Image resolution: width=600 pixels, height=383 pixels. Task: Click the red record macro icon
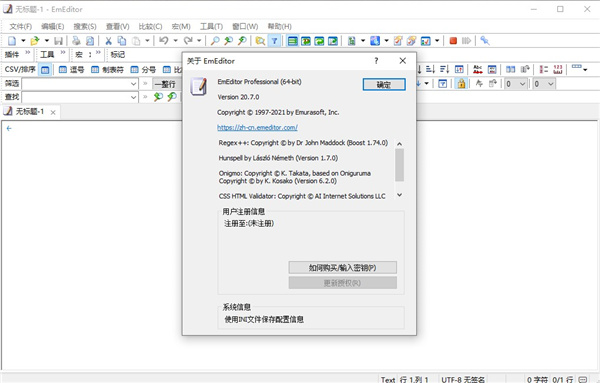pyautogui.click(x=453, y=41)
